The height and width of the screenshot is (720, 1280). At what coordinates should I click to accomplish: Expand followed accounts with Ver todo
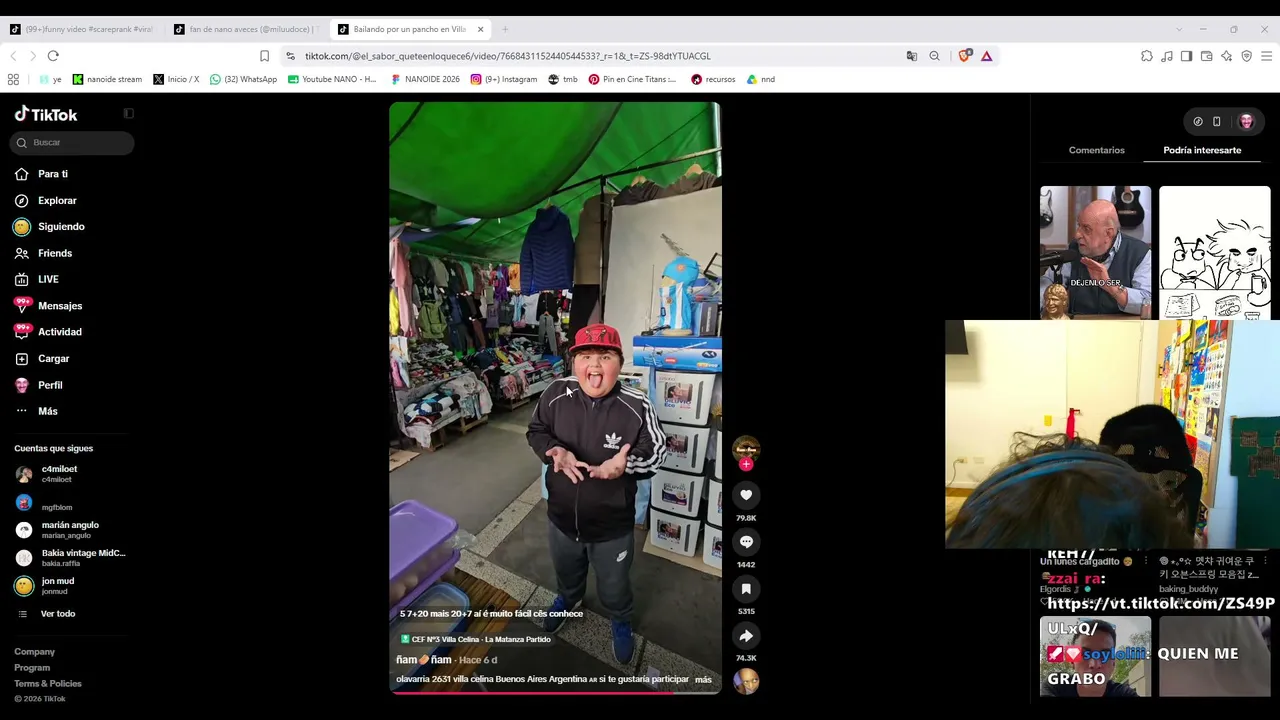click(x=58, y=614)
